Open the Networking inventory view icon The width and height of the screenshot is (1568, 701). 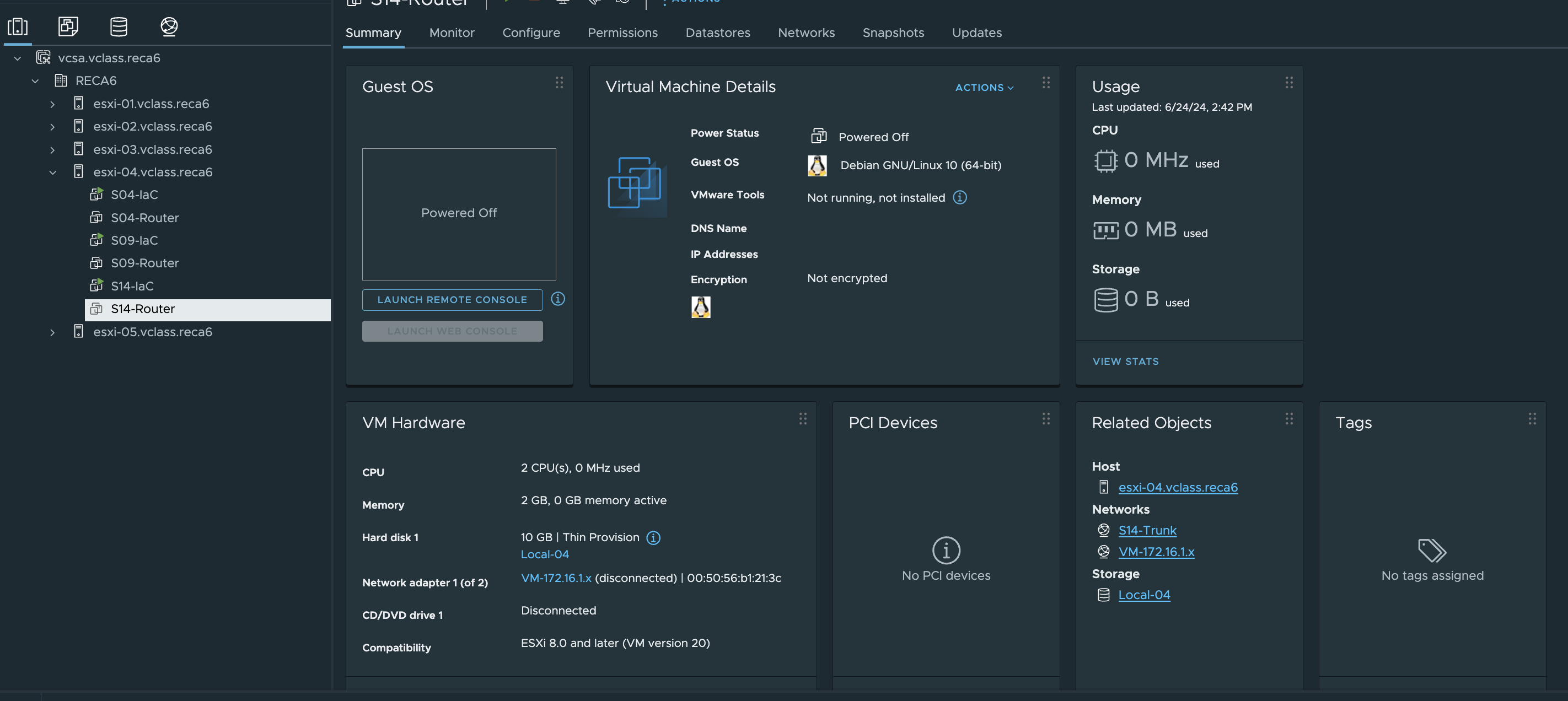[x=169, y=26]
